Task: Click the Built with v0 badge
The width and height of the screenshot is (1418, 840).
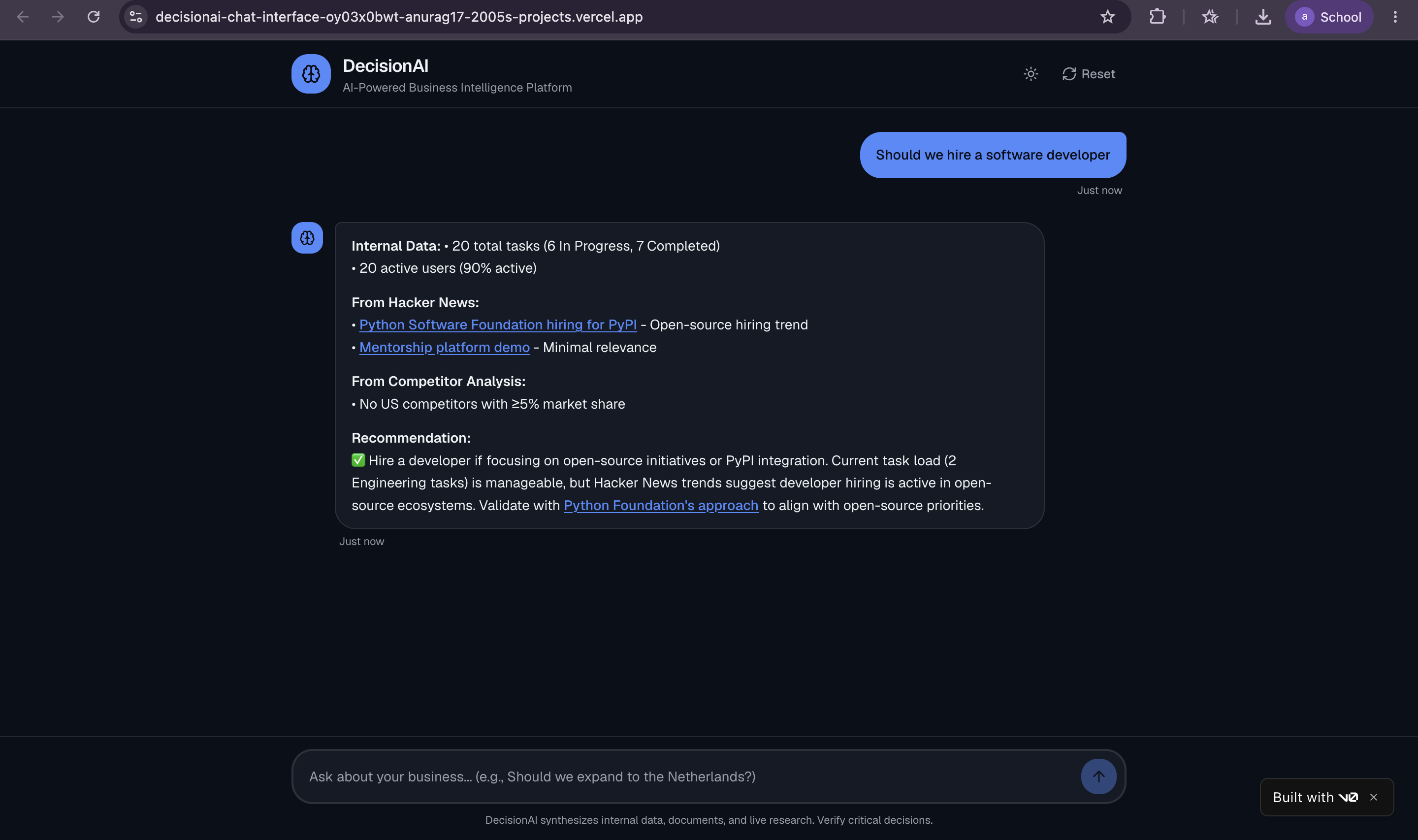Action: coord(1315,797)
